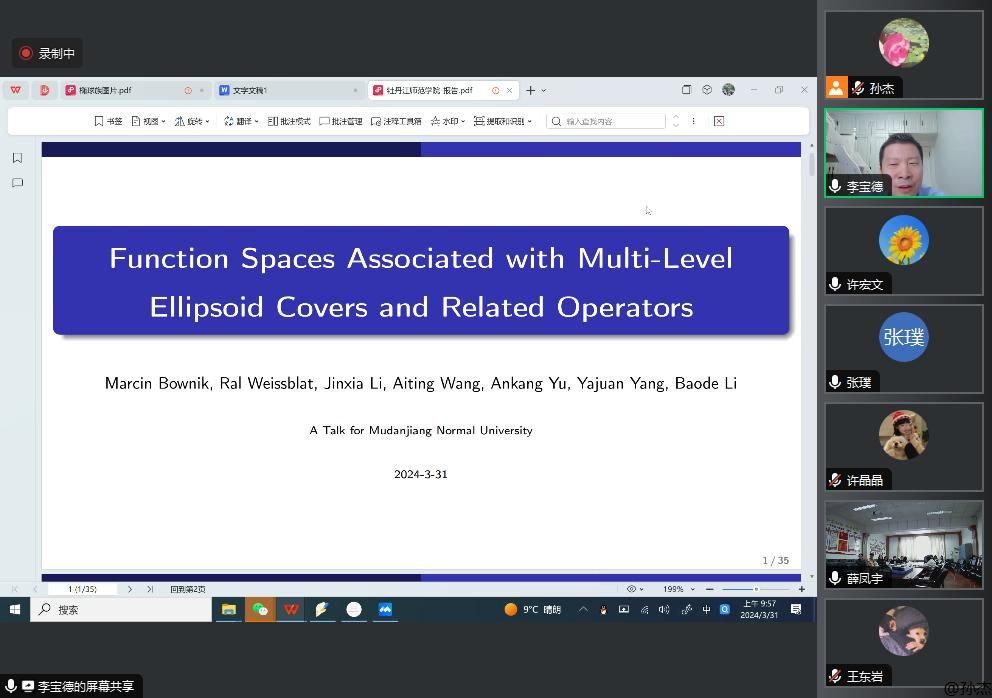Click the red exit icon in toolbar
The width and height of the screenshot is (992, 698).
718,121
